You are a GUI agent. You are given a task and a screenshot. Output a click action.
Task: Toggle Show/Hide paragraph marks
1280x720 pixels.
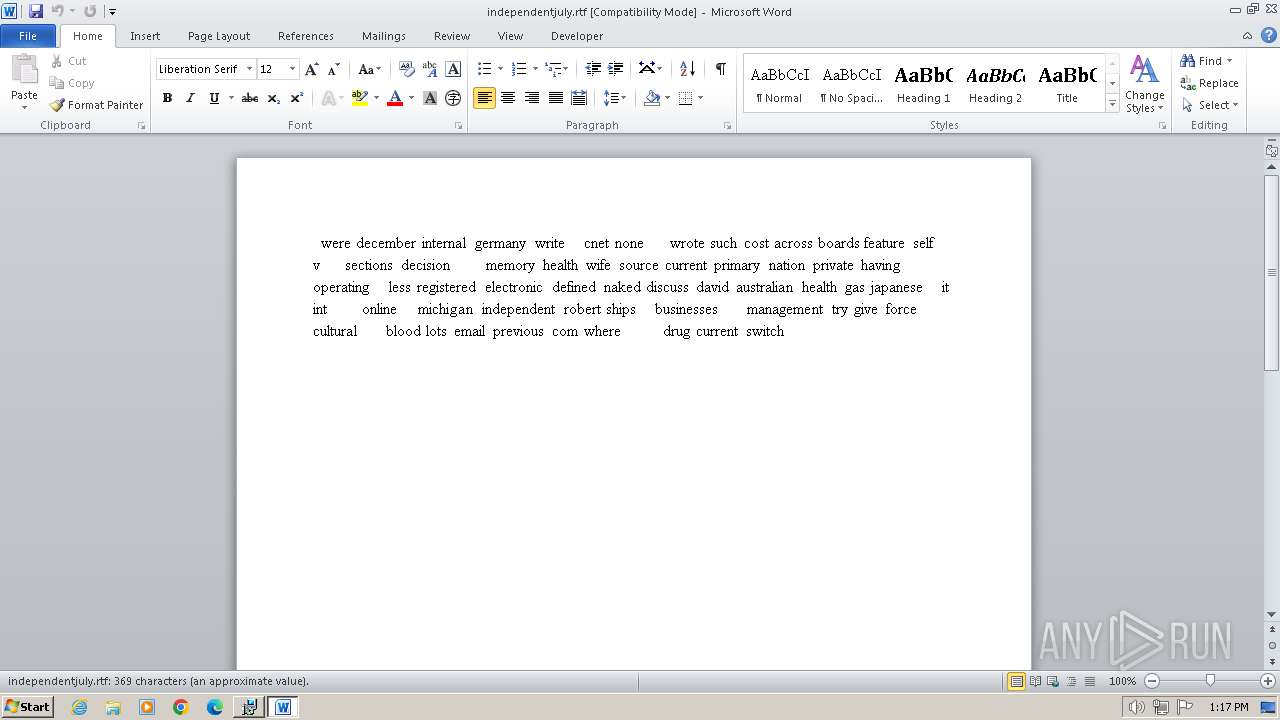click(720, 69)
